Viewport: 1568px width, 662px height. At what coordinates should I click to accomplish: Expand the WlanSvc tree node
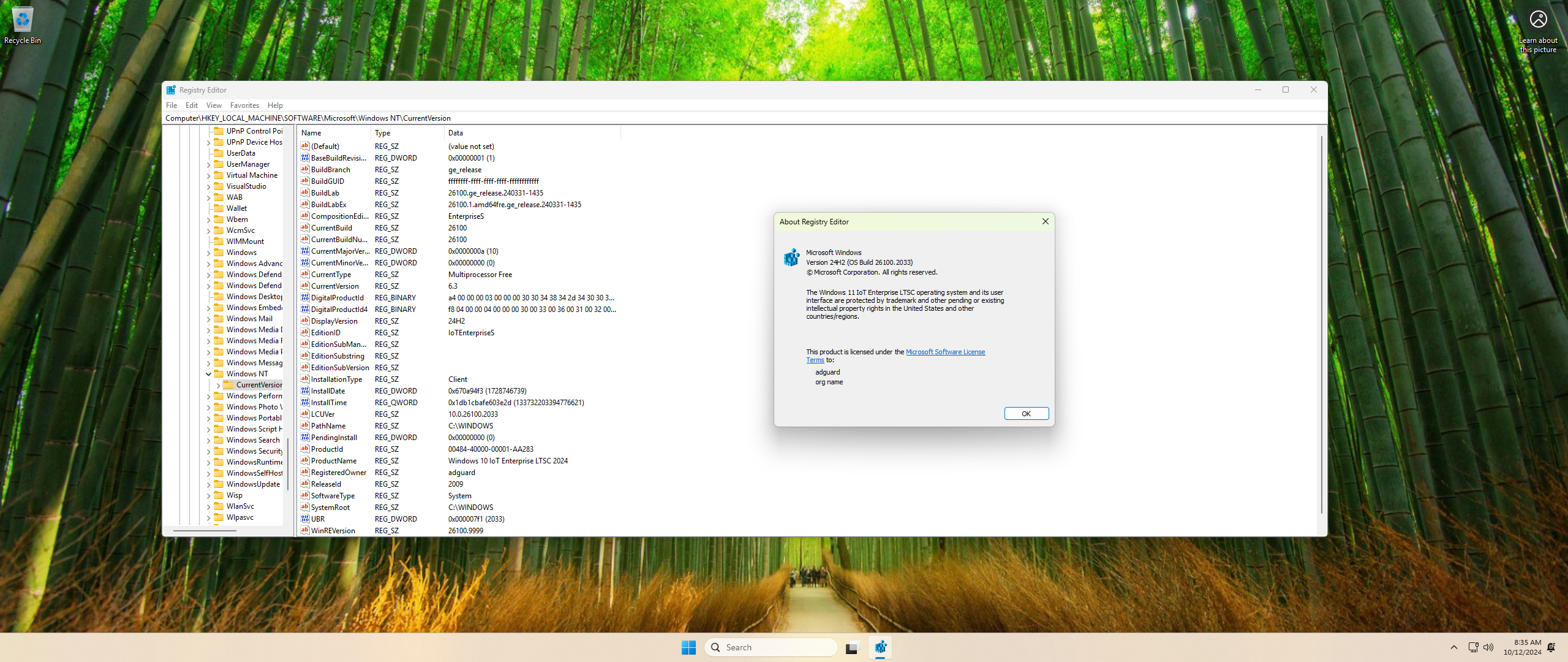pos(208,506)
